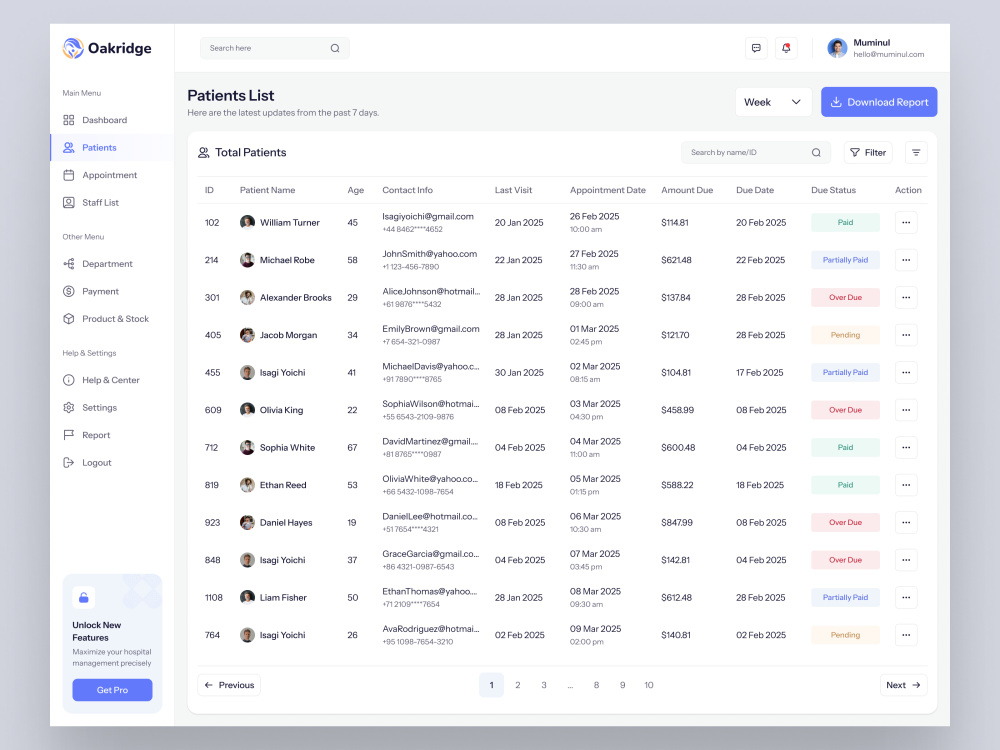The image size is (1000, 750).
Task: Click the Appointment Date column header
Action: tap(608, 190)
